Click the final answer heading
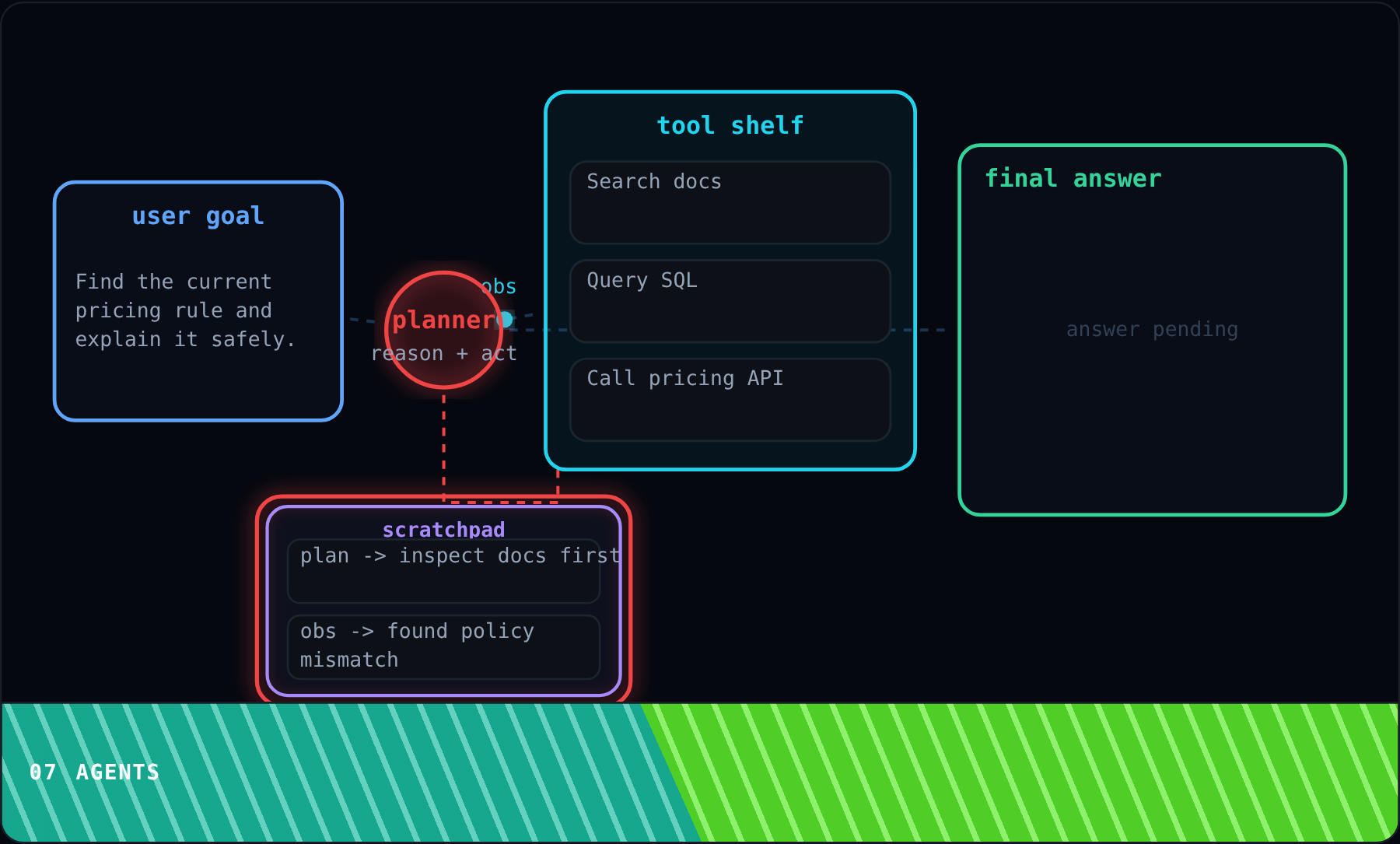1400x844 pixels. (x=1073, y=179)
